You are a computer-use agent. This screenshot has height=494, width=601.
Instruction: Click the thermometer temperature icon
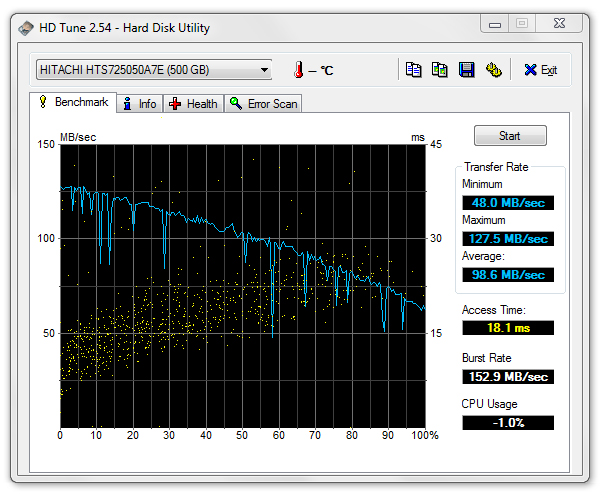298,70
